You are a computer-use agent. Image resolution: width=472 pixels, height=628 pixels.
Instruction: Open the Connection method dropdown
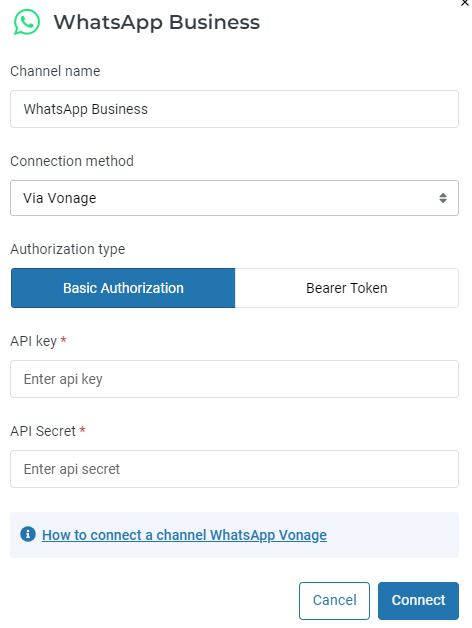[234, 198]
